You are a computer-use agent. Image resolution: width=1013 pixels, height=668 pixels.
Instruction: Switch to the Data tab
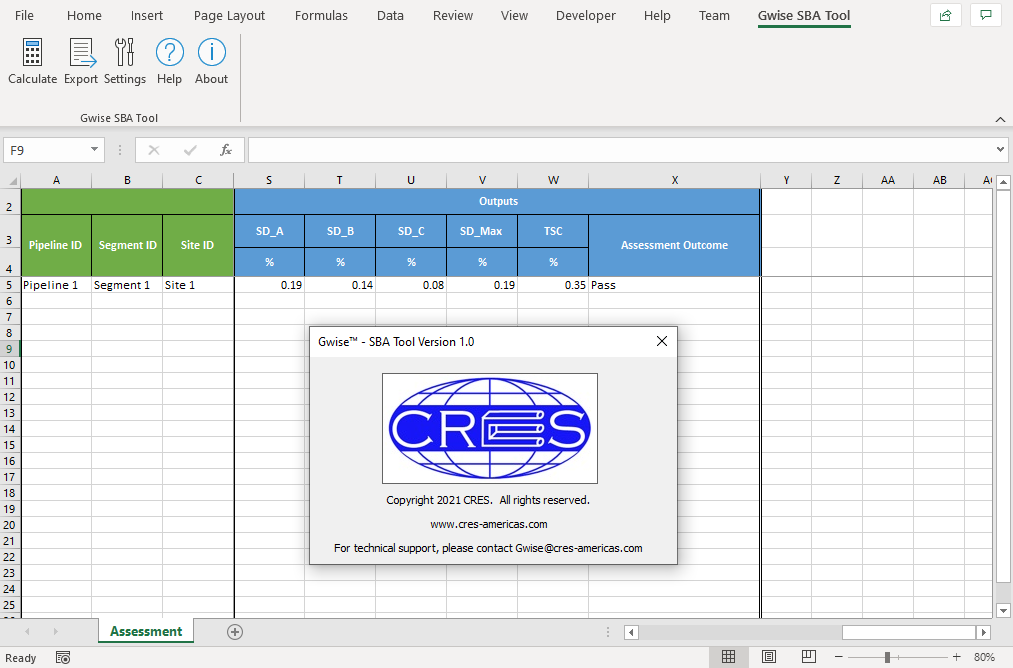pyautogui.click(x=390, y=16)
